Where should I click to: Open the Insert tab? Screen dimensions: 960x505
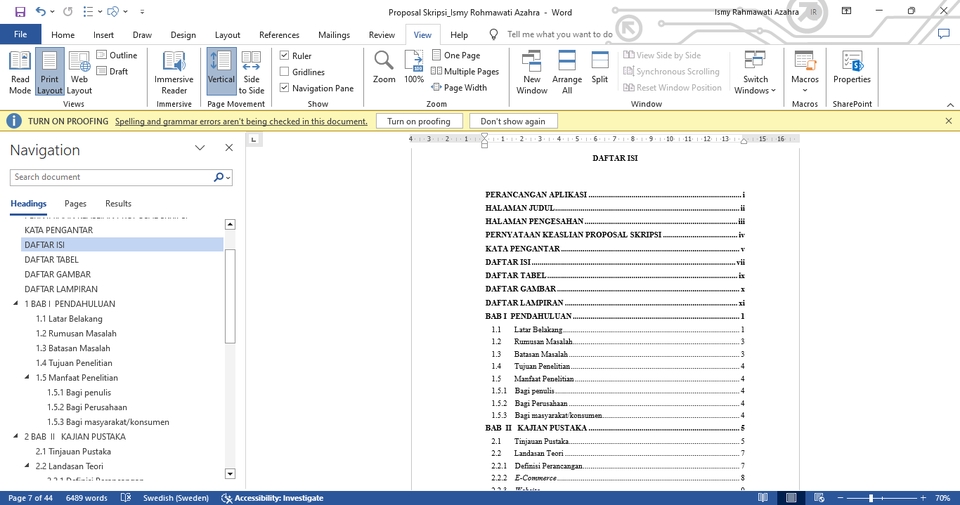tap(103, 35)
